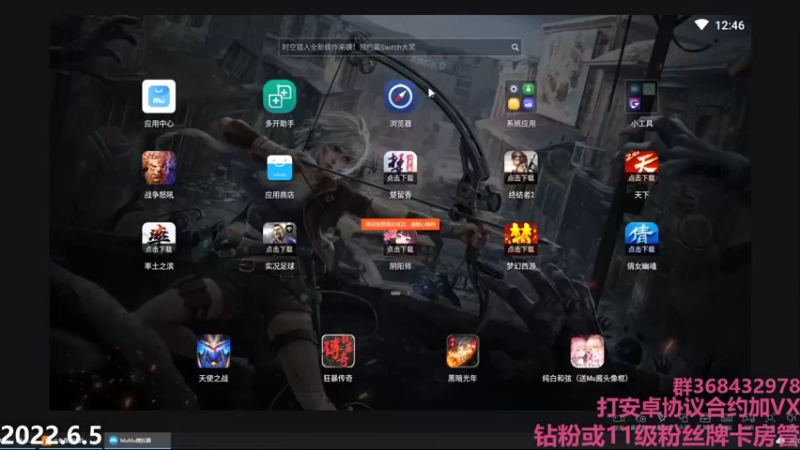The width and height of the screenshot is (800, 450).
Task: Click the Wi-Fi status icon
Action: click(702, 24)
